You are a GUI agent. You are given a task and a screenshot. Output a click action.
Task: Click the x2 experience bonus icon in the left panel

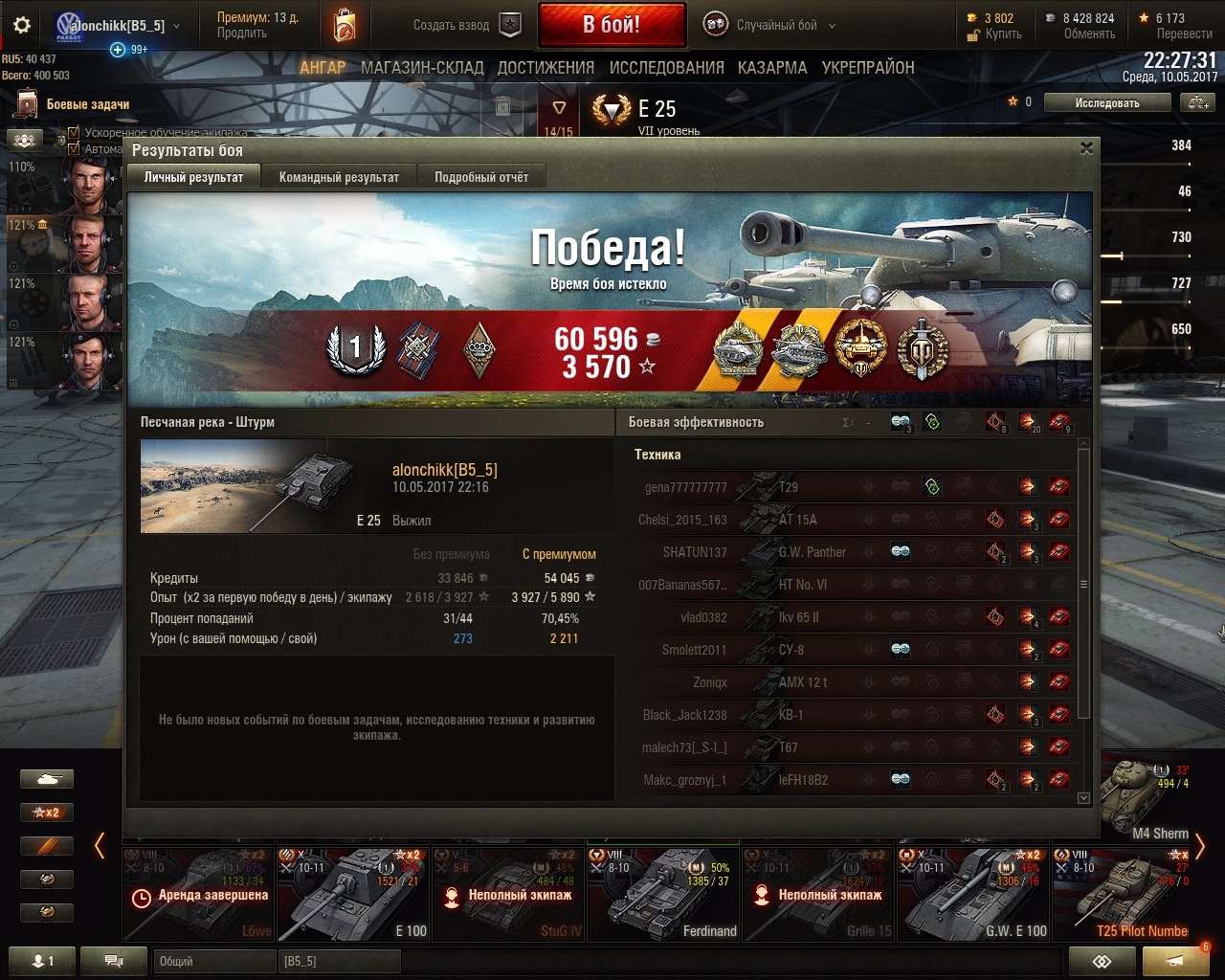47,813
